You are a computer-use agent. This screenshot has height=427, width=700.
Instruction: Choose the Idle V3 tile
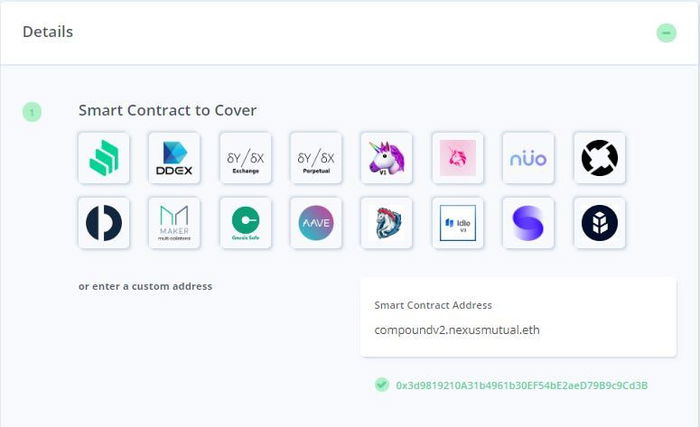coord(458,223)
